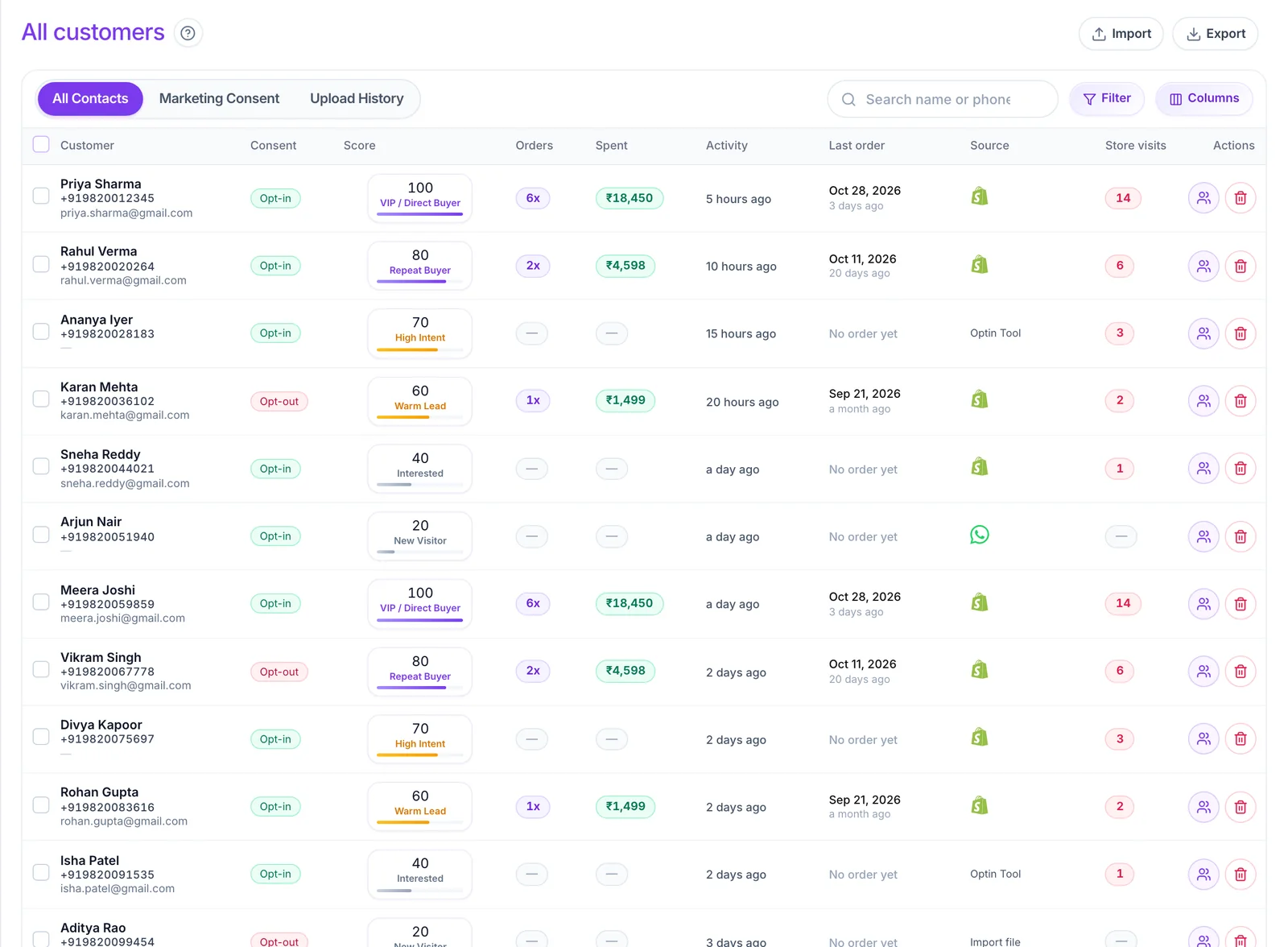Viewport: 1288px width, 947px height.
Task: Delete Priya Sharma using trash icon
Action: click(1241, 198)
